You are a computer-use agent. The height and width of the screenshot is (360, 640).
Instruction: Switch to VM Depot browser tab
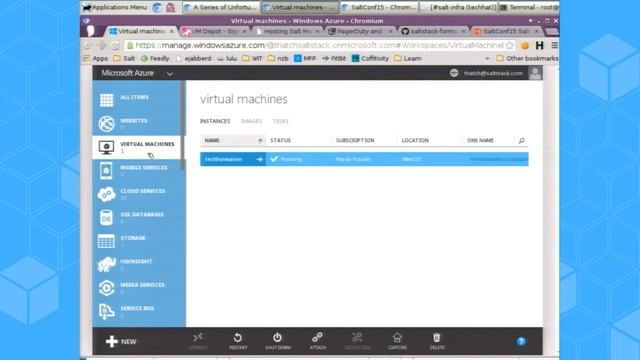(214, 31)
